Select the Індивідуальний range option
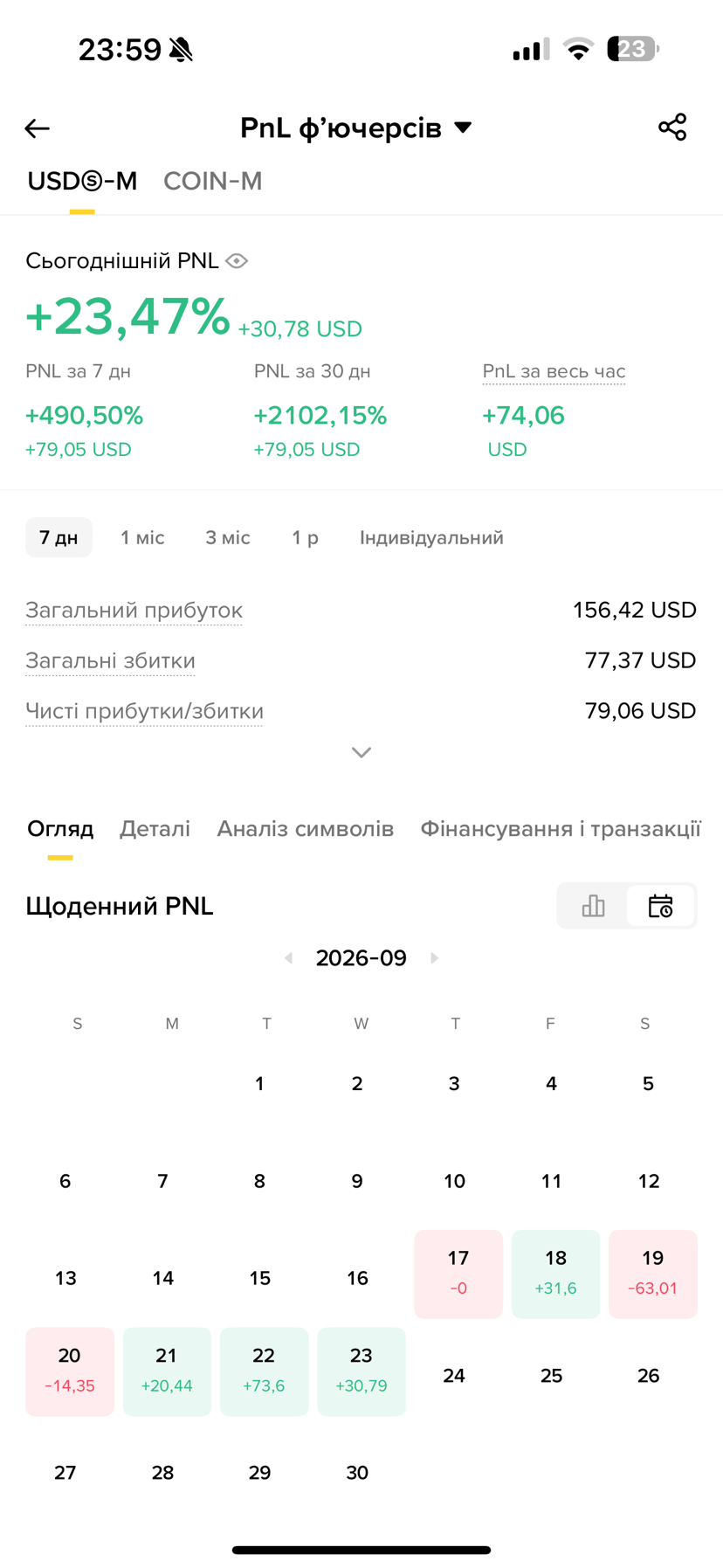The height and width of the screenshot is (1568, 723). pyautogui.click(x=431, y=537)
